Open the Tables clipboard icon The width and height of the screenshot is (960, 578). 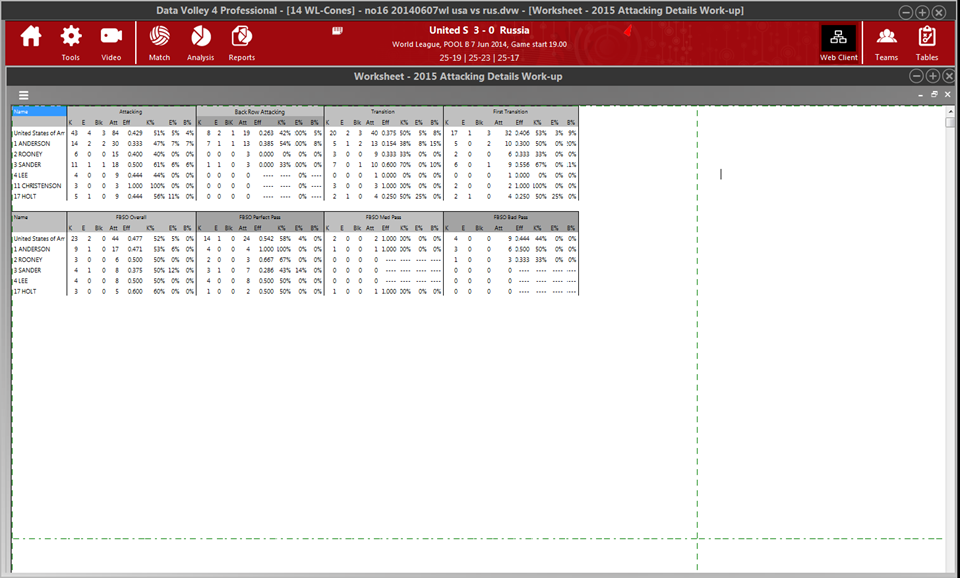pyautogui.click(x=927, y=42)
